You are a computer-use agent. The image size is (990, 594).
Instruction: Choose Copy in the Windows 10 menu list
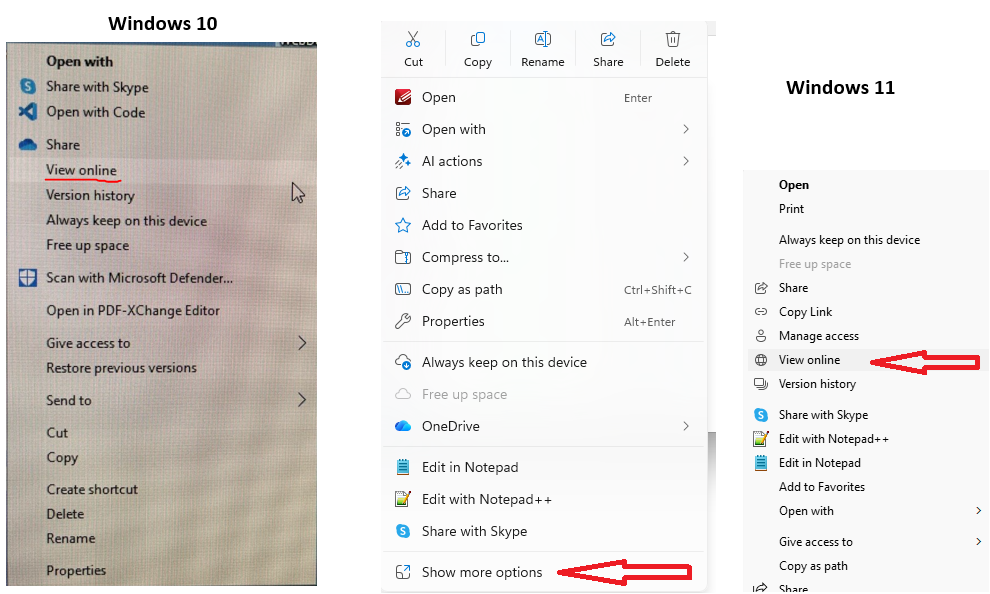click(62, 457)
